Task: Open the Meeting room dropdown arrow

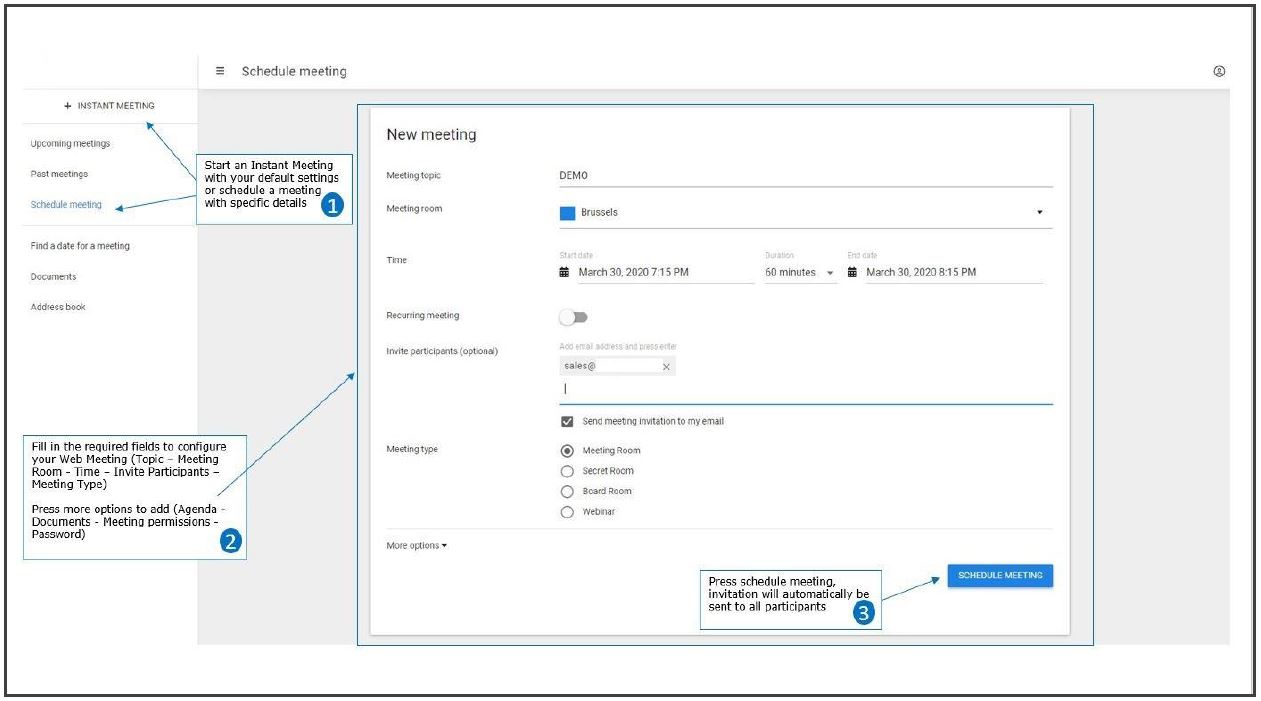Action: (1039, 213)
